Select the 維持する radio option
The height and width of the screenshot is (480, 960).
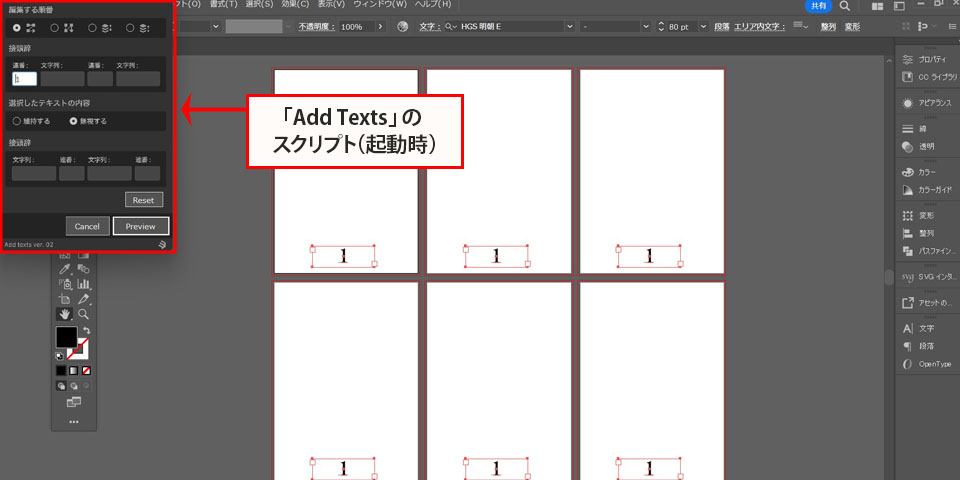point(17,121)
